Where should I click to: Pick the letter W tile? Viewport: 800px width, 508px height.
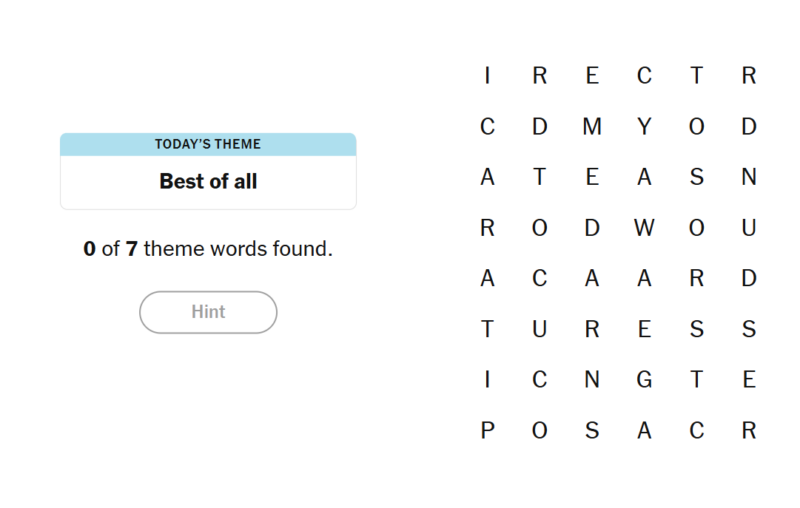coord(644,228)
